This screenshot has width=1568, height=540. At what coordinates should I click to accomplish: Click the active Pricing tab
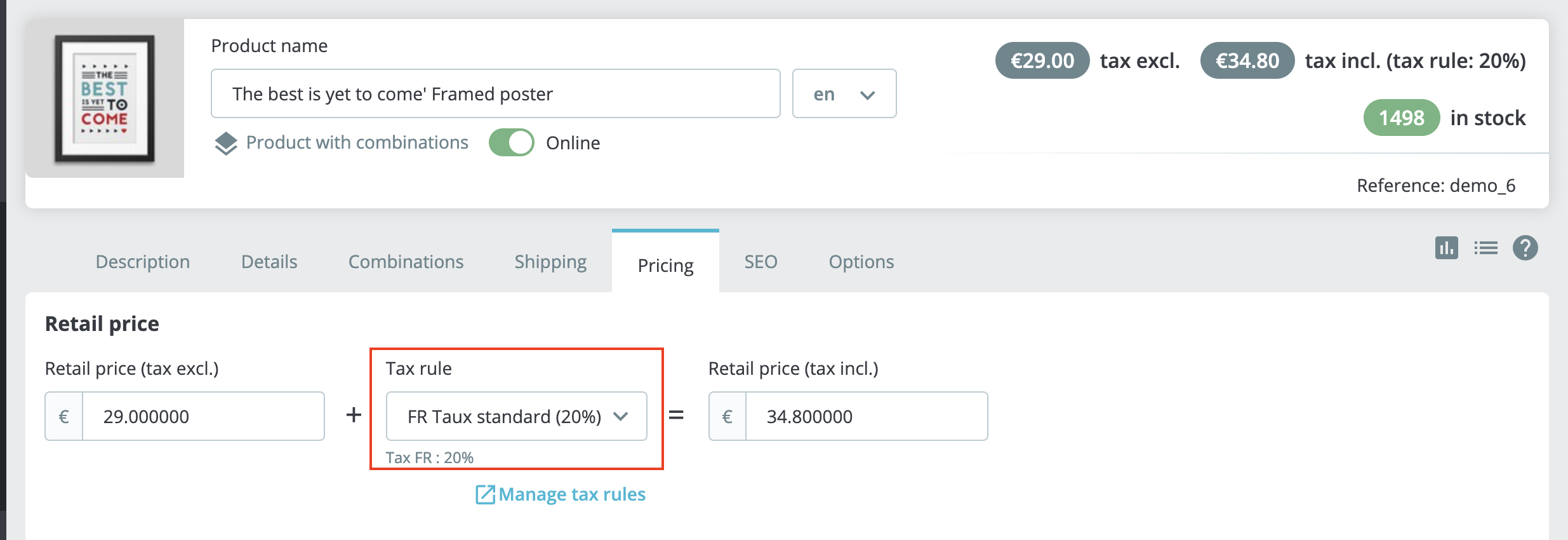tap(665, 265)
